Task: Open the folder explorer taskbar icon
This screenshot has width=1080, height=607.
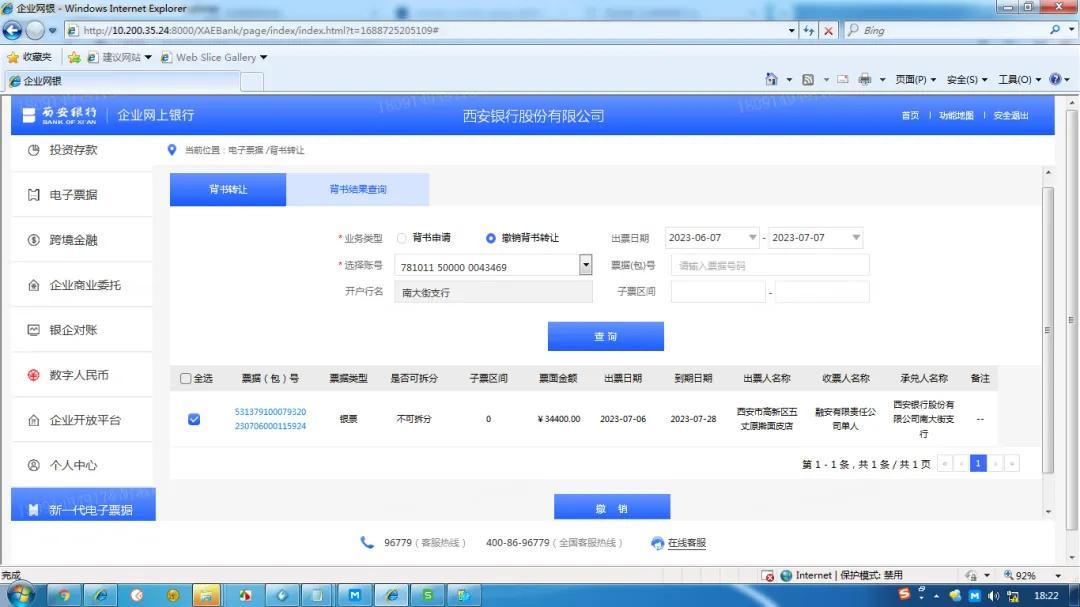Action: (x=206, y=595)
